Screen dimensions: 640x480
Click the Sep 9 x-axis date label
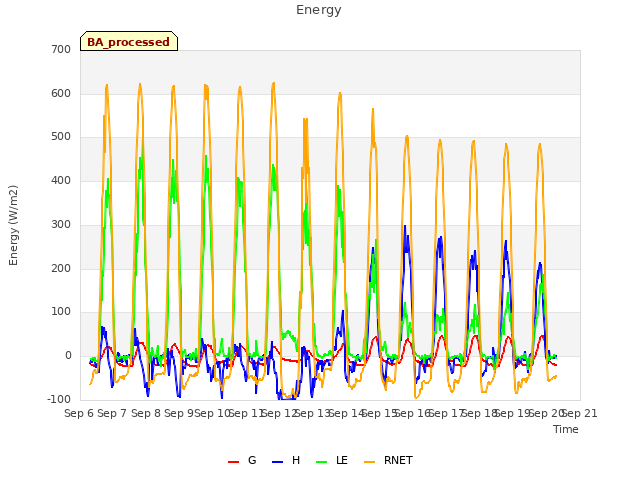coord(179,413)
